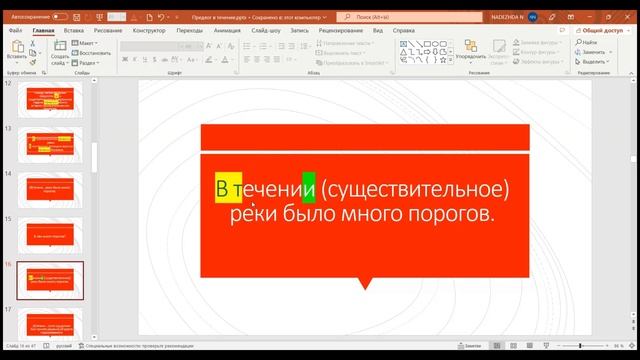Create a new slide with the Создать слайд icon
640x360 pixels.
click(x=60, y=46)
